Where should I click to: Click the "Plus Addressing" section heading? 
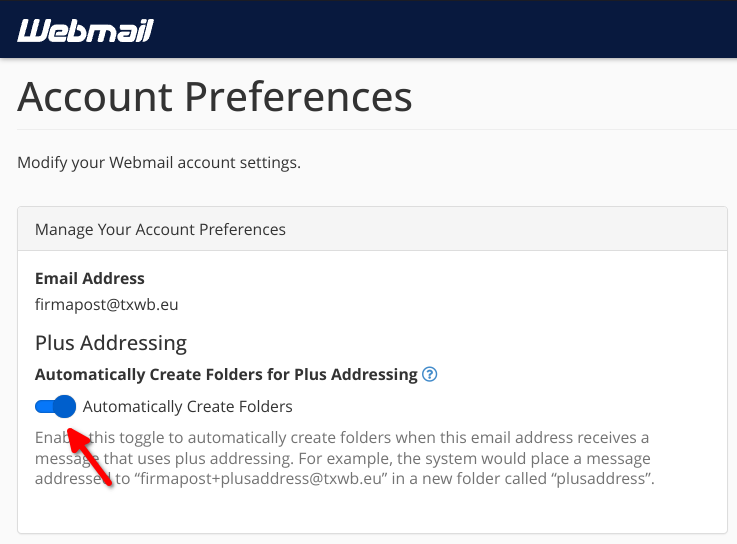[111, 343]
